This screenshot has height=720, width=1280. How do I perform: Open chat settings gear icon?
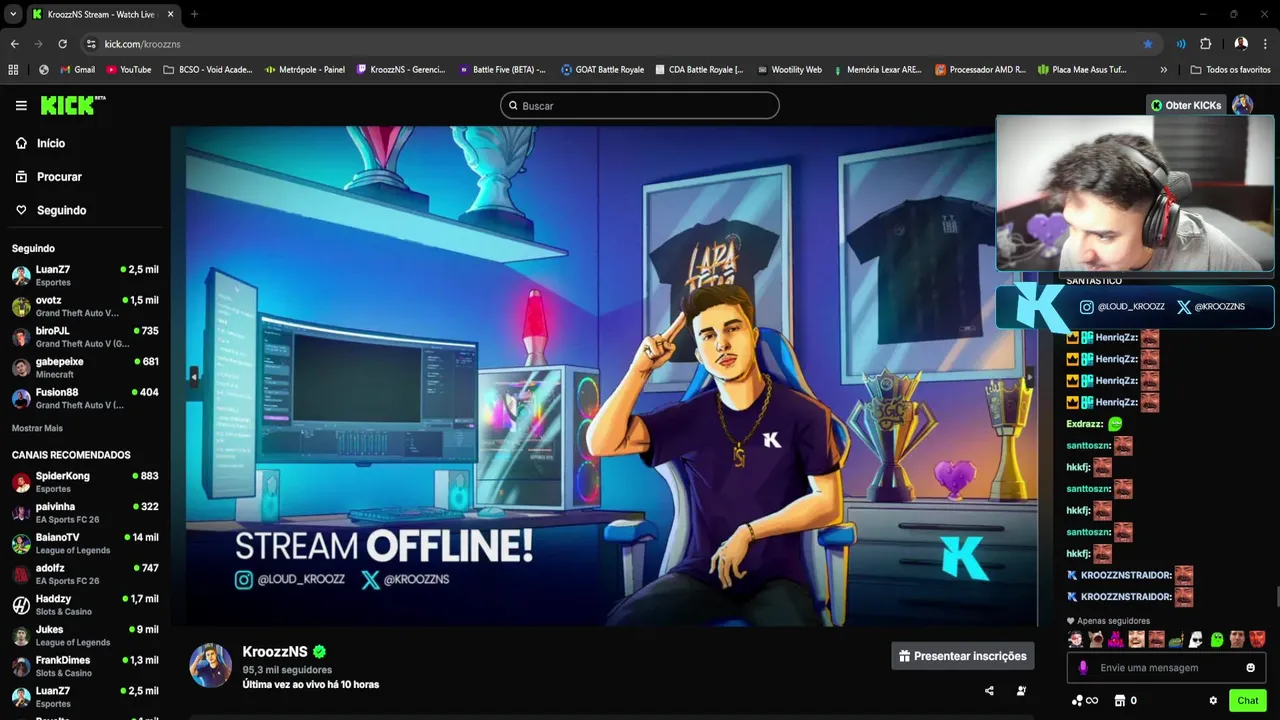pos(1213,701)
